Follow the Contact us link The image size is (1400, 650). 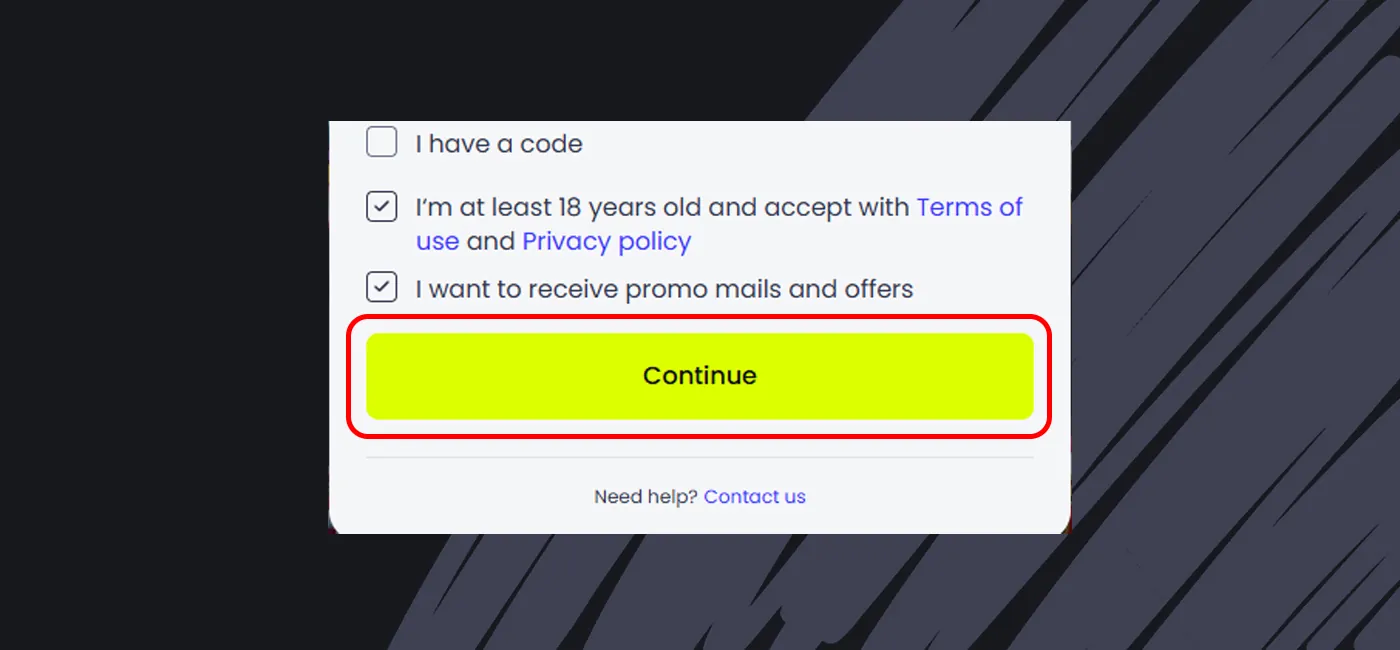coord(754,496)
